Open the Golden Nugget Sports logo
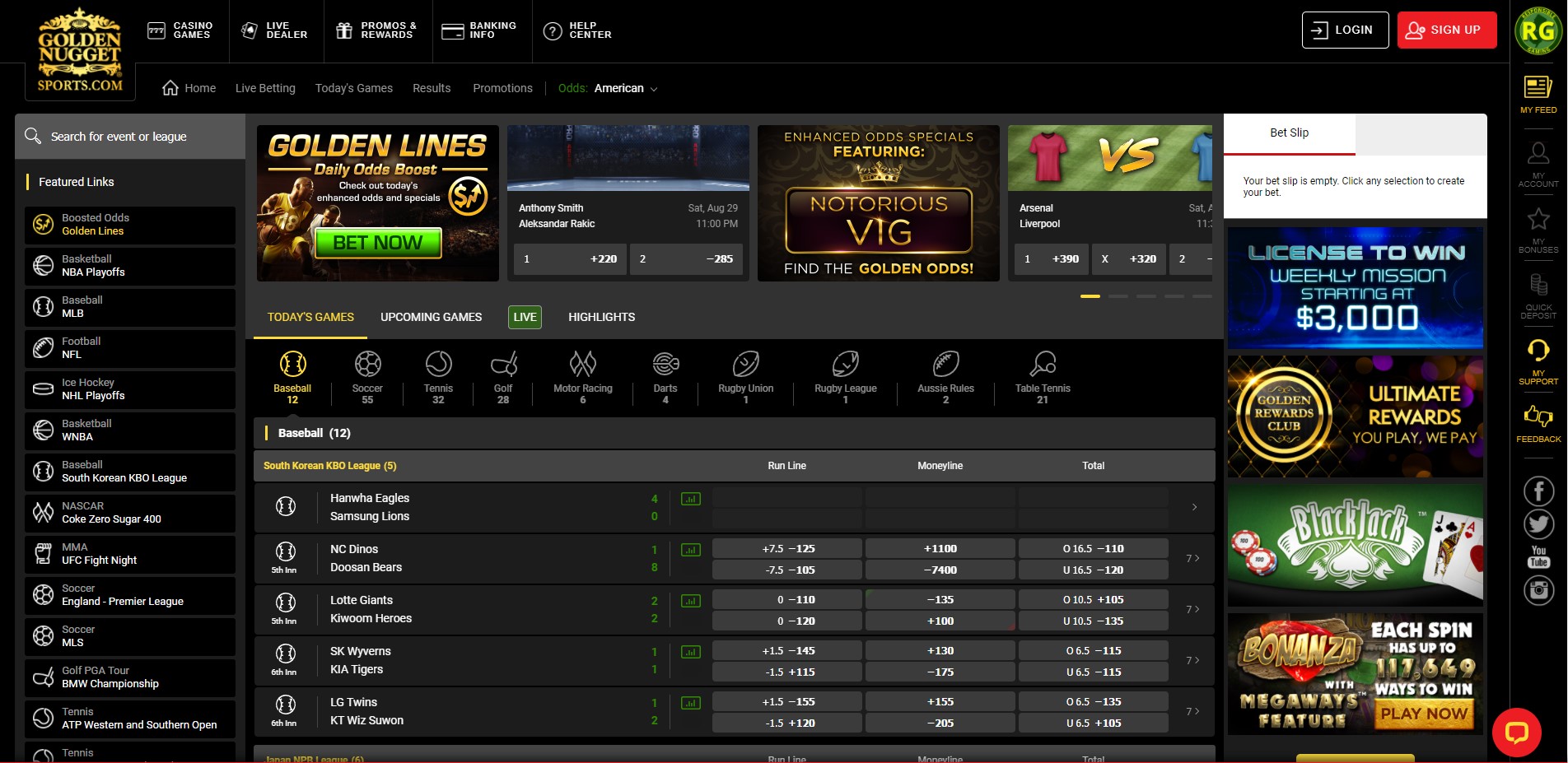Image resolution: width=1568 pixels, height=763 pixels. (x=80, y=49)
